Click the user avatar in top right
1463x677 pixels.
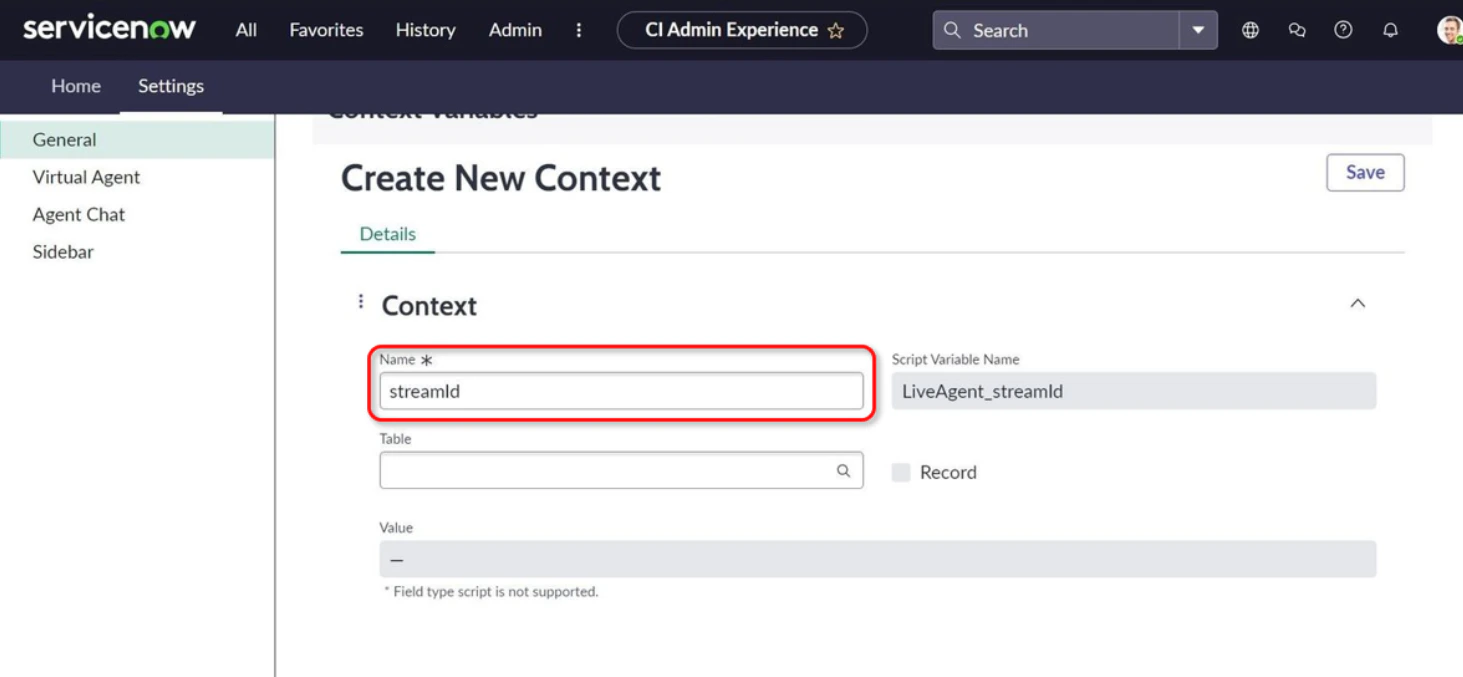pyautogui.click(x=1447, y=29)
